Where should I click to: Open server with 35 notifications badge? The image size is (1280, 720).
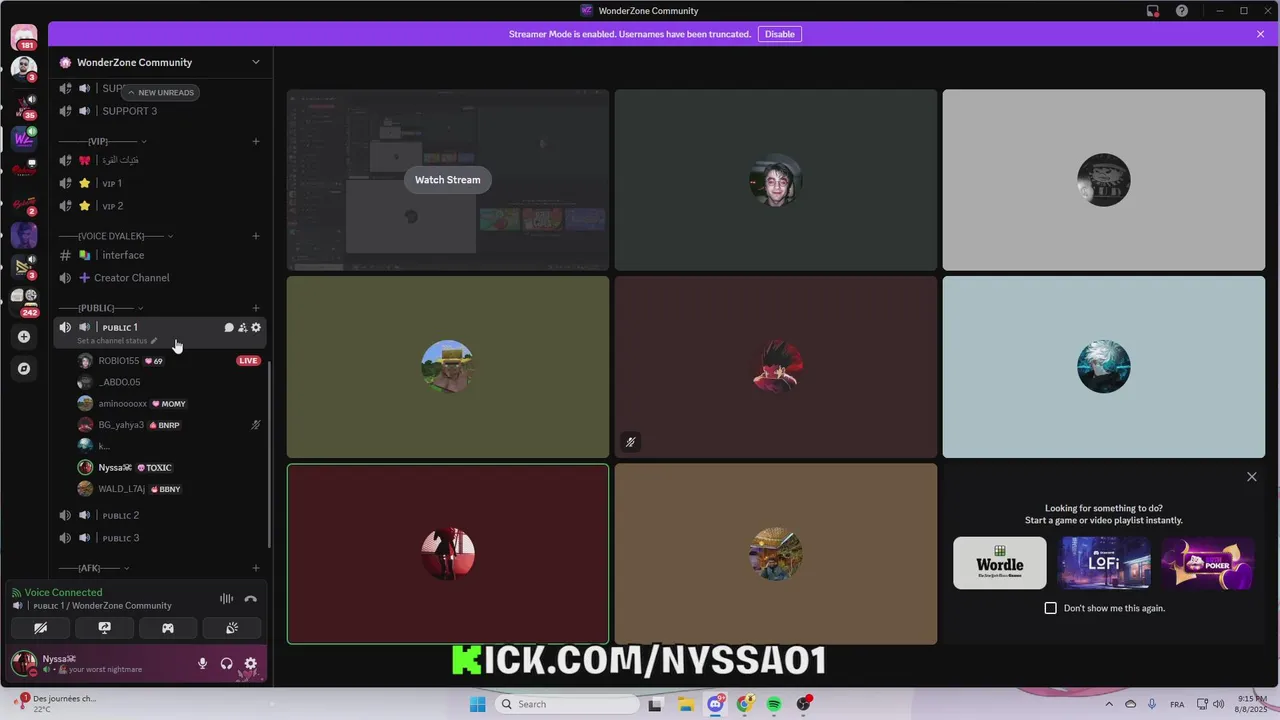(x=24, y=106)
